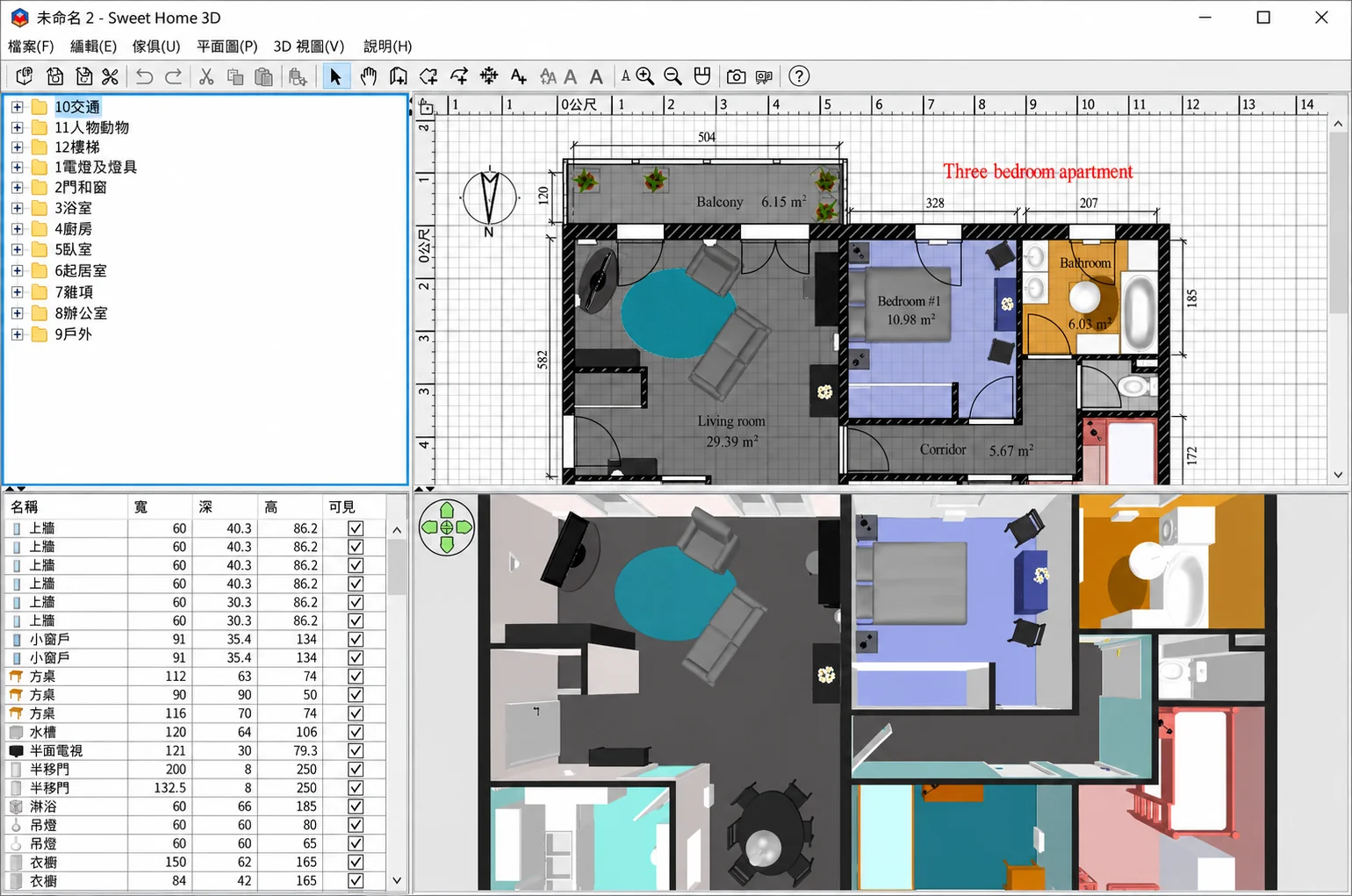
Task: Zoom in with the magnifier plus icon
Action: [x=645, y=76]
